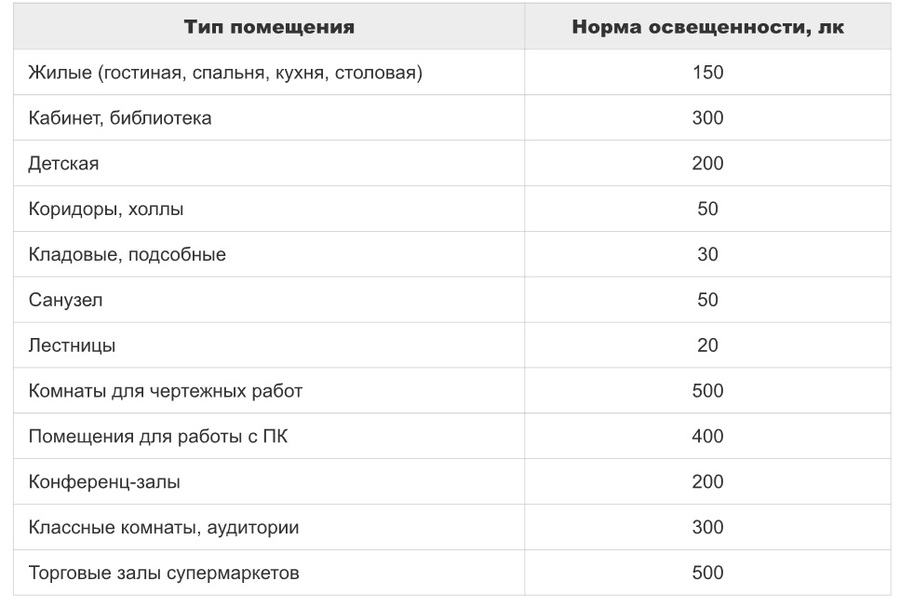Click the value 150 for living rooms
The image size is (900, 608).
707,73
